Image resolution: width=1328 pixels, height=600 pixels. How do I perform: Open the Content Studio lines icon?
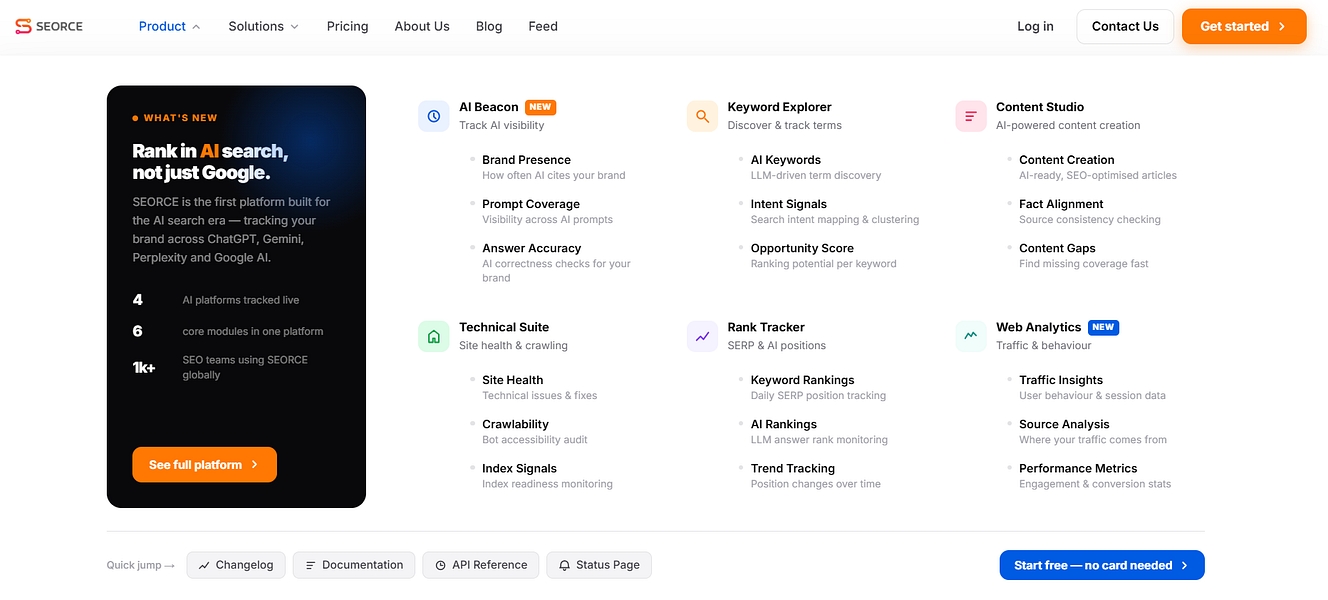pyautogui.click(x=971, y=116)
